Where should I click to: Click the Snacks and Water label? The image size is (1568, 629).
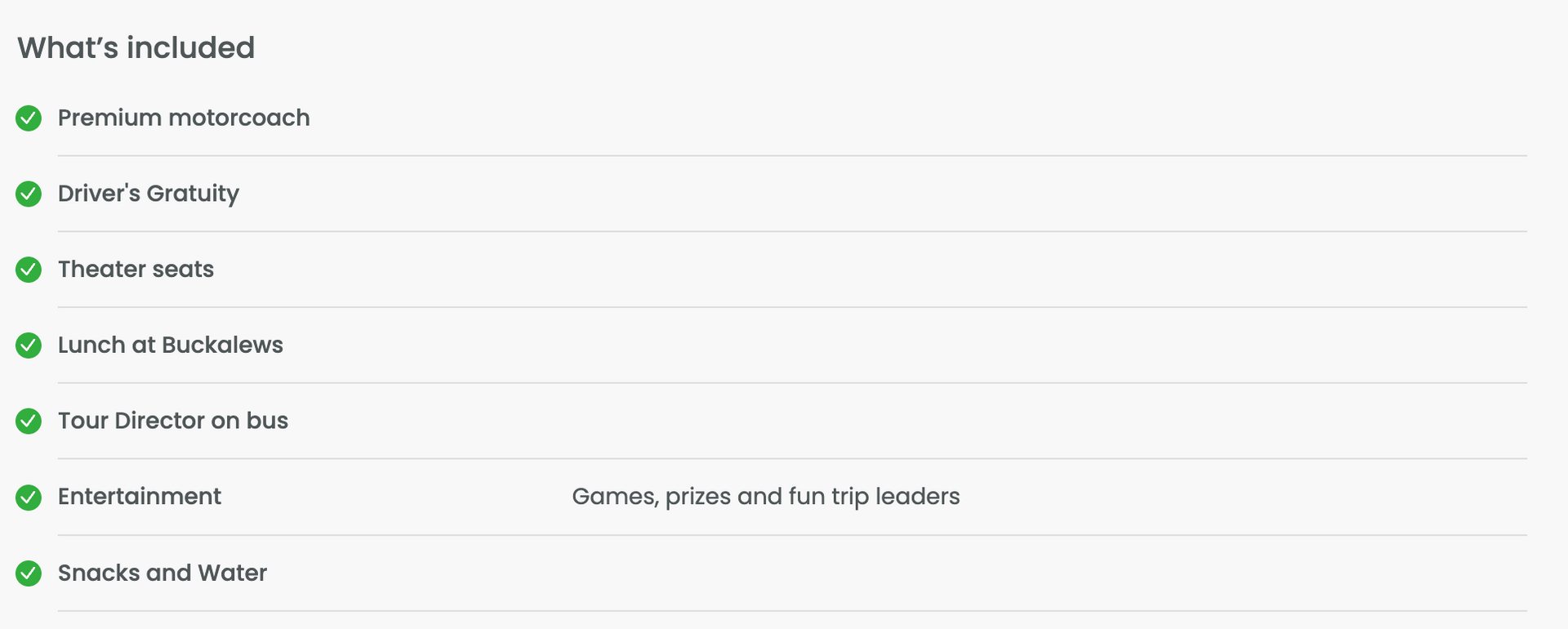[x=163, y=573]
